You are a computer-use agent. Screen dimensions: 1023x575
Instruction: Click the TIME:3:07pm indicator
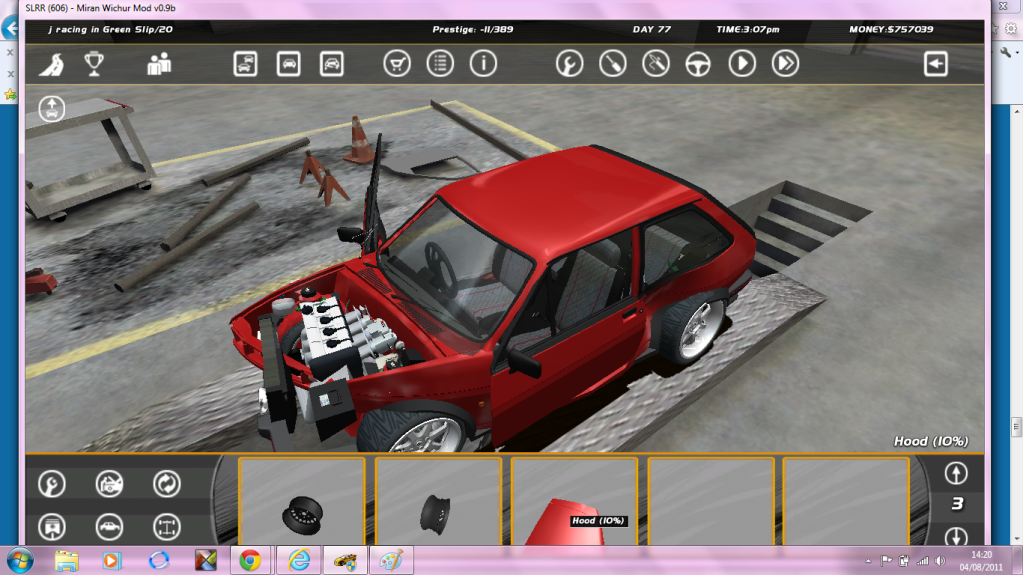click(748, 29)
